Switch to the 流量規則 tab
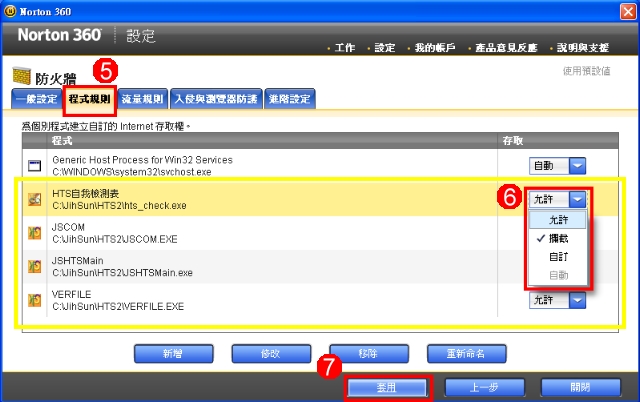 142,99
